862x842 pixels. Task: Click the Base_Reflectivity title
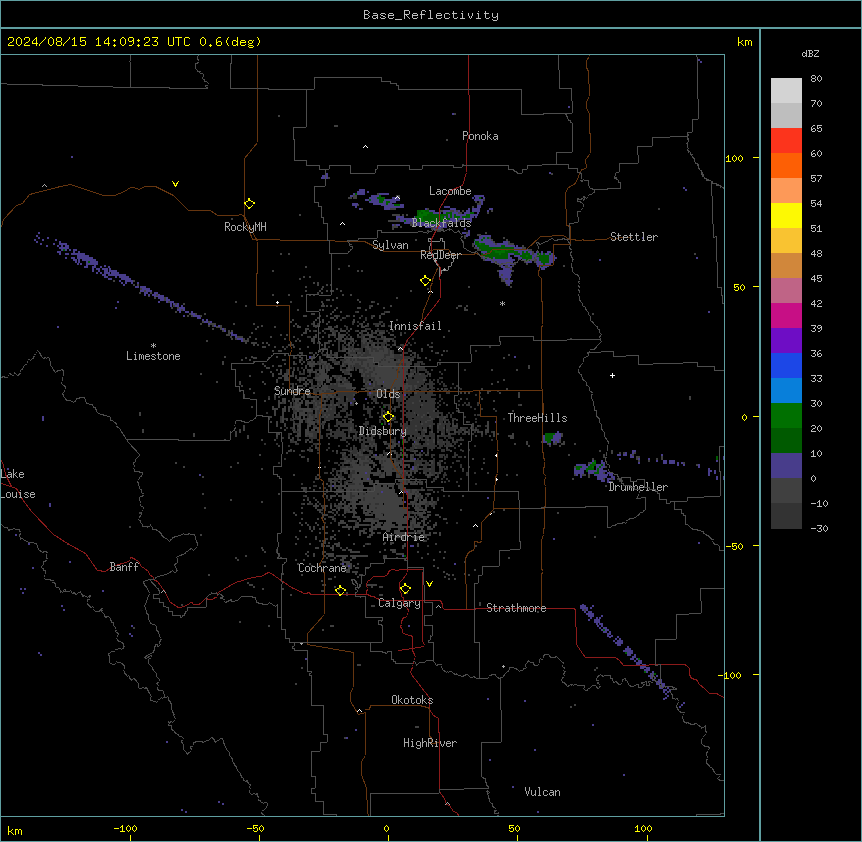tap(431, 15)
